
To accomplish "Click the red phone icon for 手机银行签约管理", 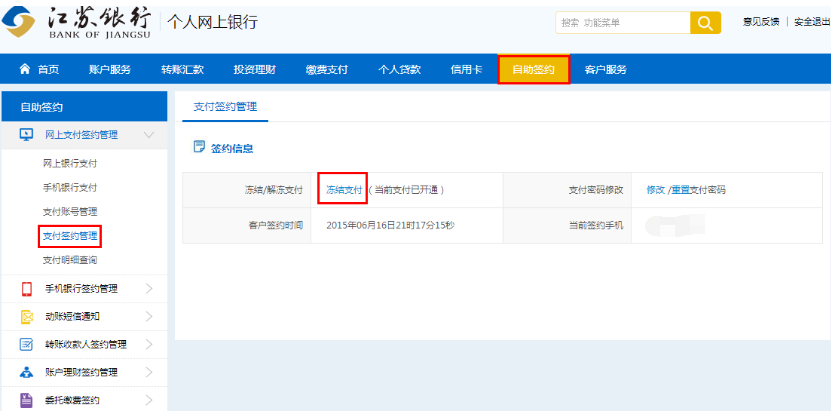I will point(27,289).
